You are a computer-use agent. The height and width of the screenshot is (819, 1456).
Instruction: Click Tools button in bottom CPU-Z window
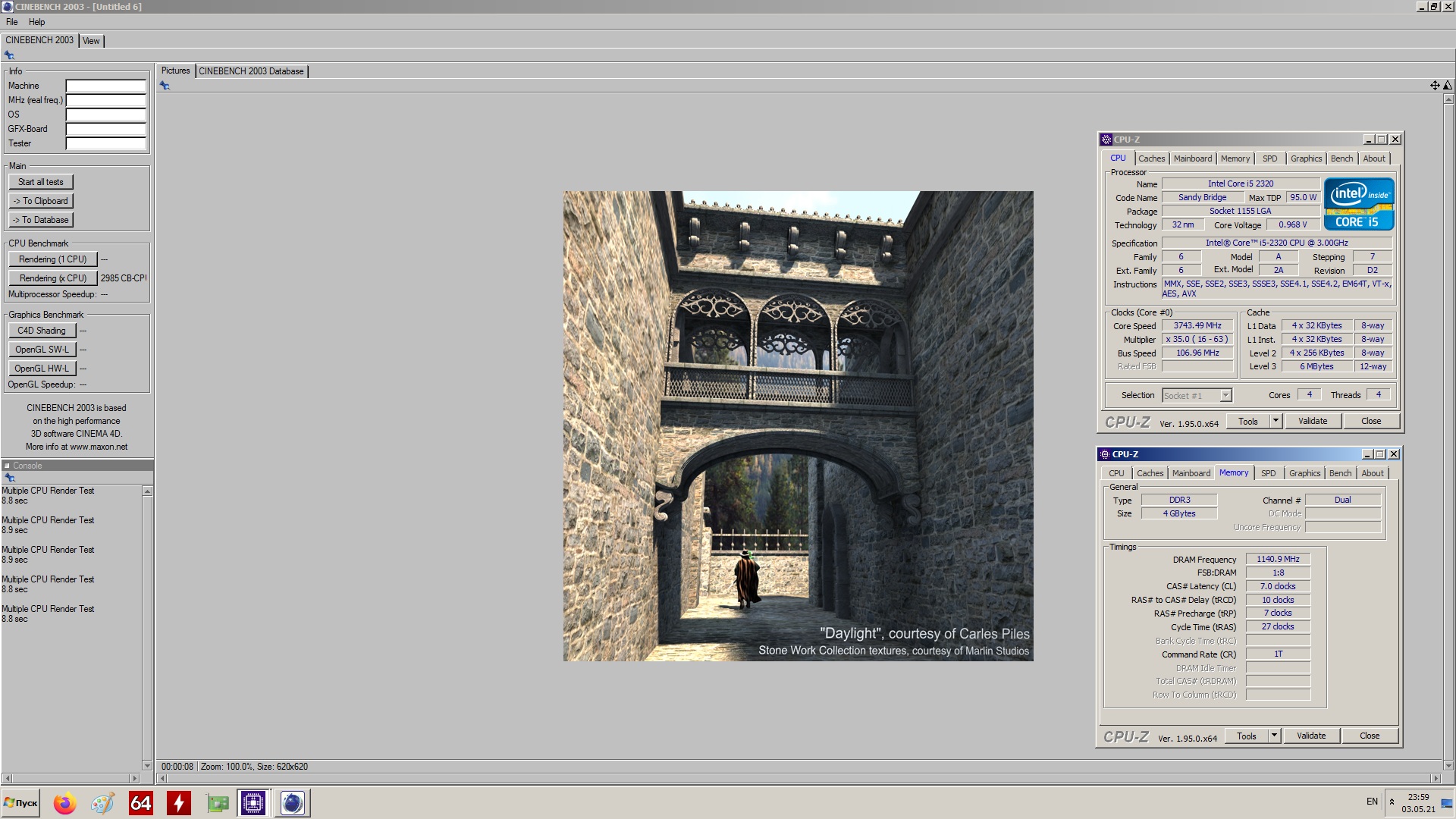click(x=1247, y=736)
